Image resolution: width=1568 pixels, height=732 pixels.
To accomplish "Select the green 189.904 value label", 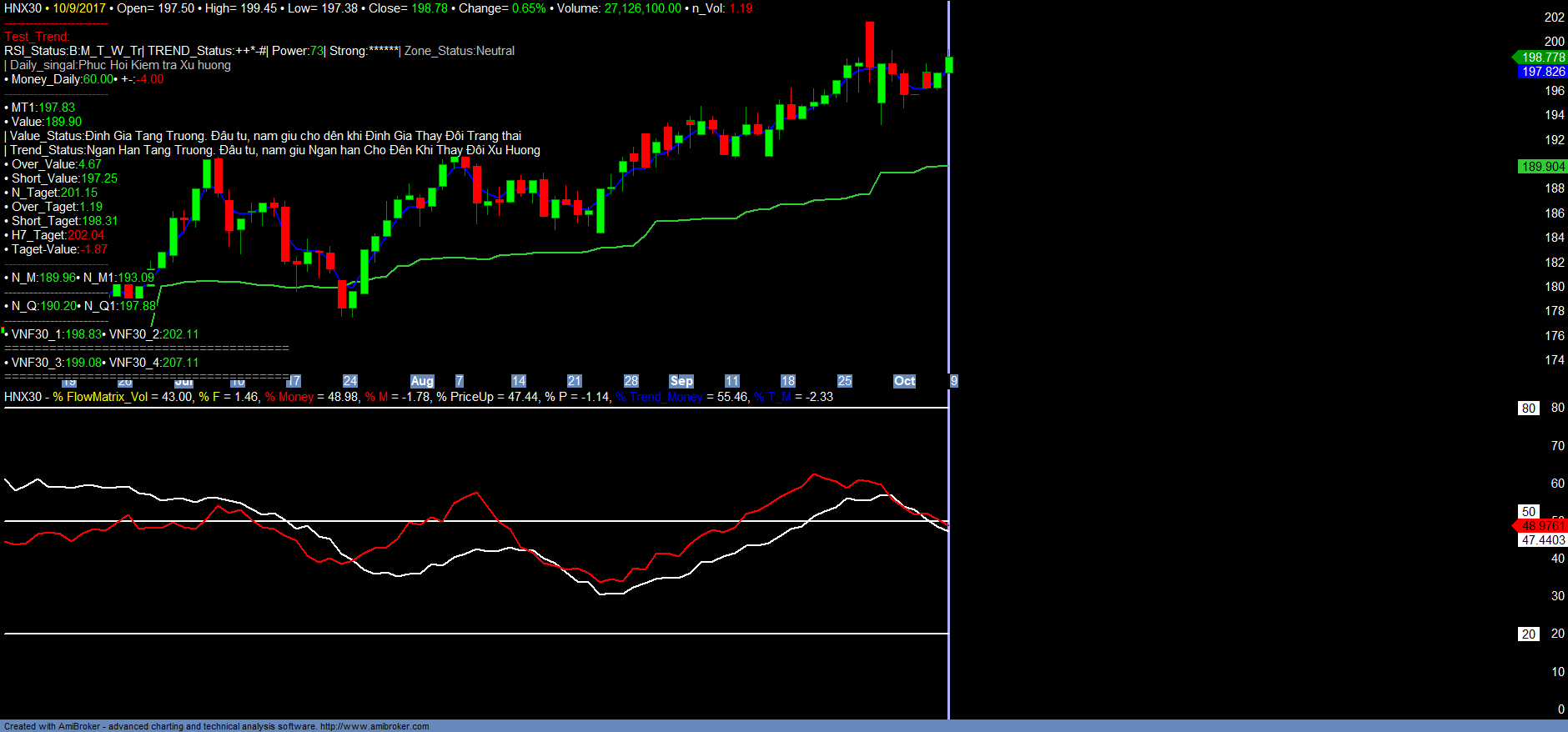I will click(1542, 167).
